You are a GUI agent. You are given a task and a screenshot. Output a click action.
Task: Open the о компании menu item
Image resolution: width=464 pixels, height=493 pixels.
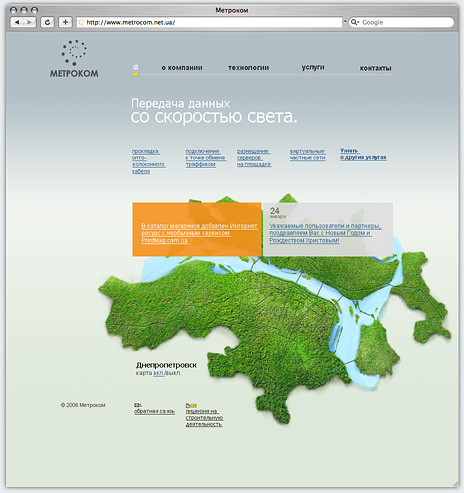[x=182, y=68]
